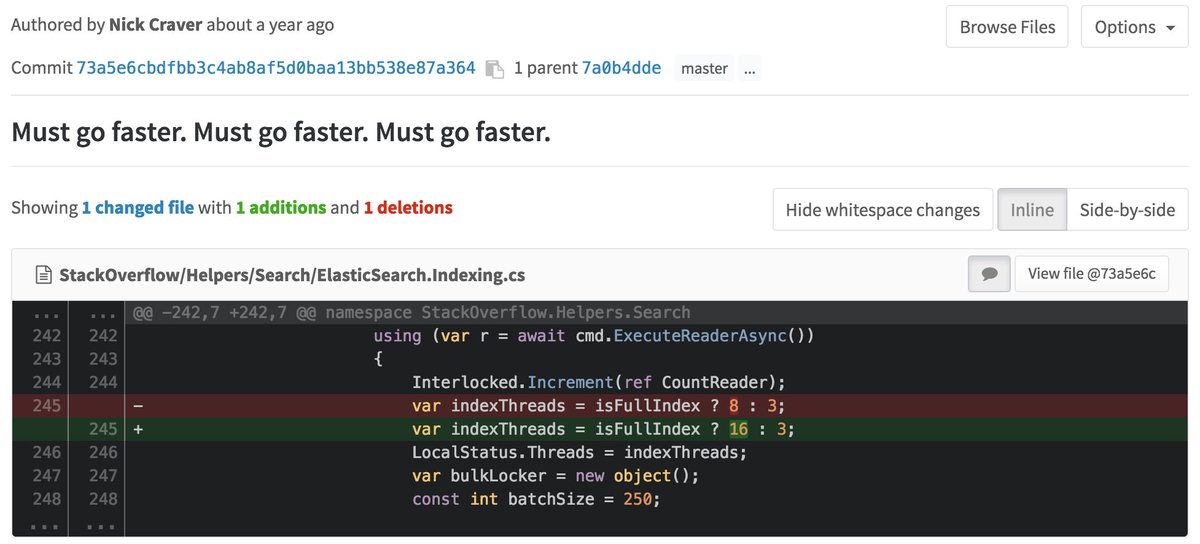The height and width of the screenshot is (544, 1200).
Task: Click '1 additions' text
Action: point(281,208)
